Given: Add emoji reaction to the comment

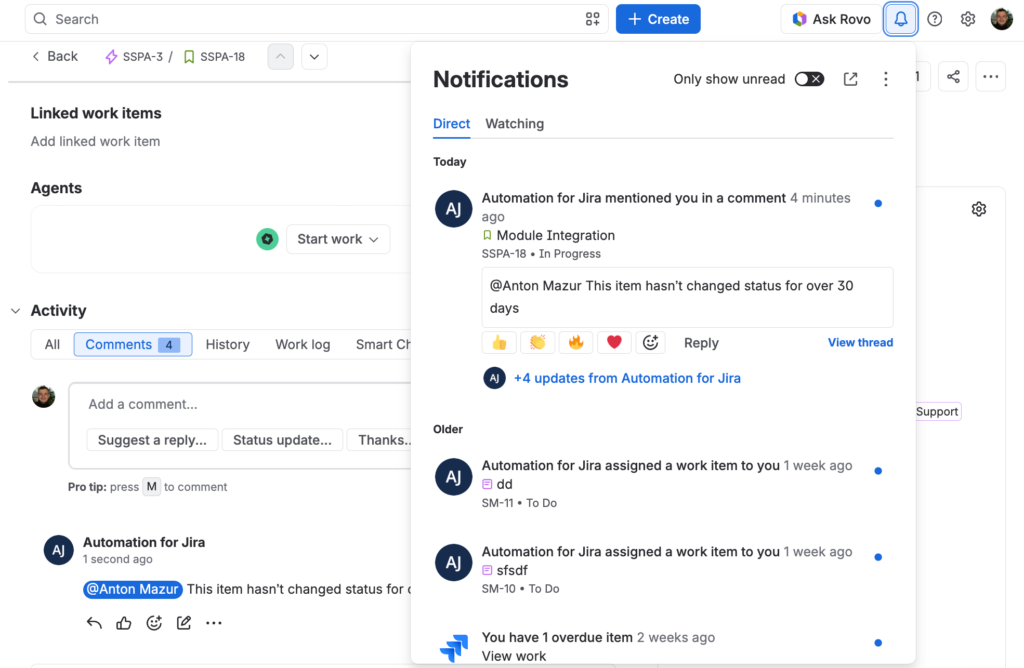Looking at the screenshot, I should point(154,623).
